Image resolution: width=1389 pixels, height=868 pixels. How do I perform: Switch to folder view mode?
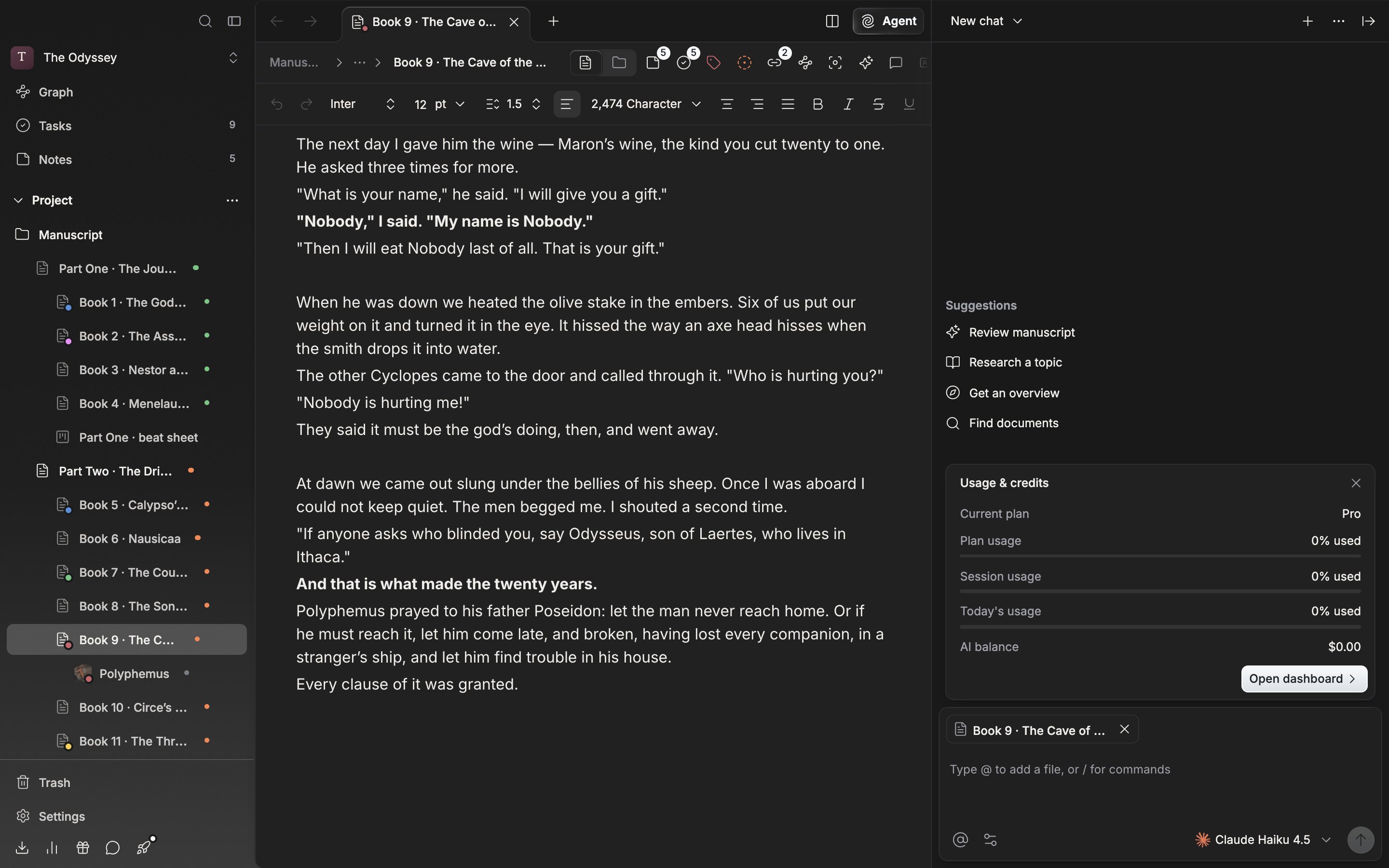[x=619, y=63]
